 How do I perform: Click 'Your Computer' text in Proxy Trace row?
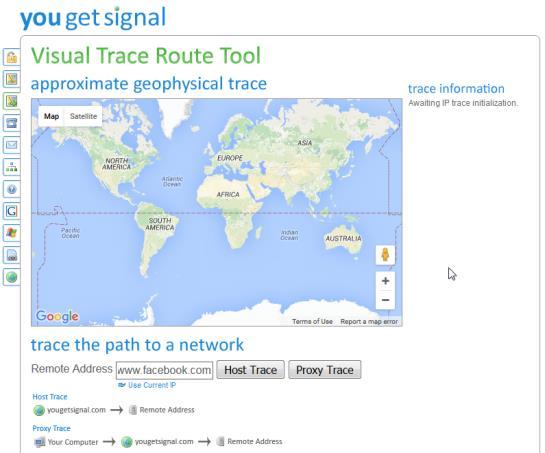point(73,442)
